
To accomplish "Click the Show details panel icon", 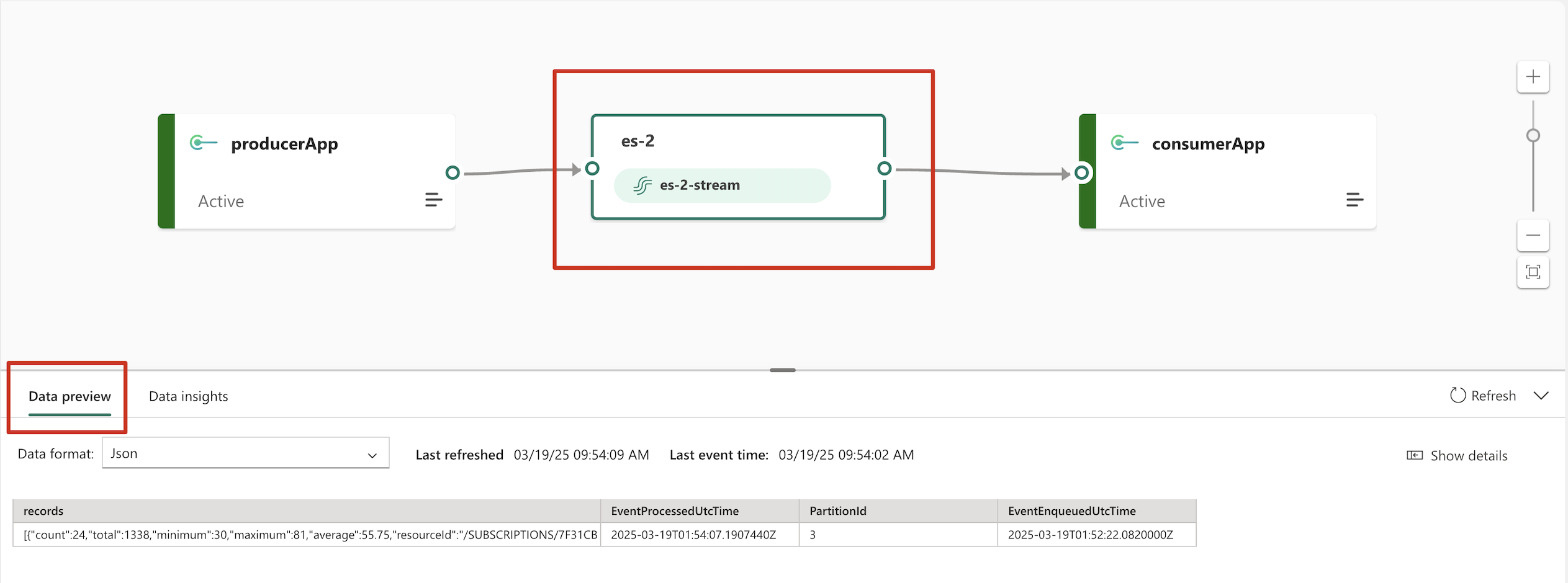I will (x=1415, y=455).
